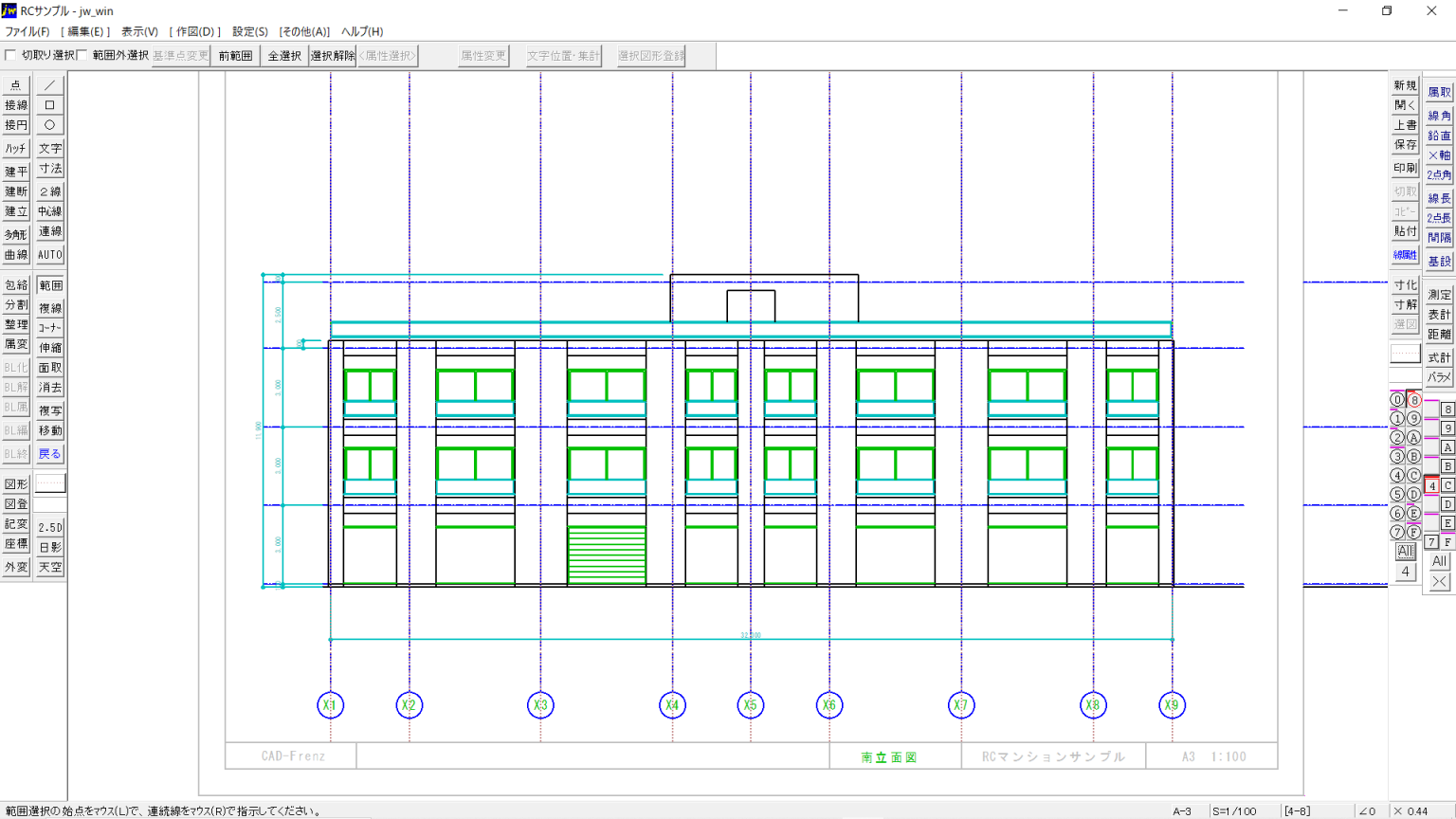Viewport: 1456px width, 819px height.
Task: Select the circle drawing tool
Action: click(x=50, y=125)
